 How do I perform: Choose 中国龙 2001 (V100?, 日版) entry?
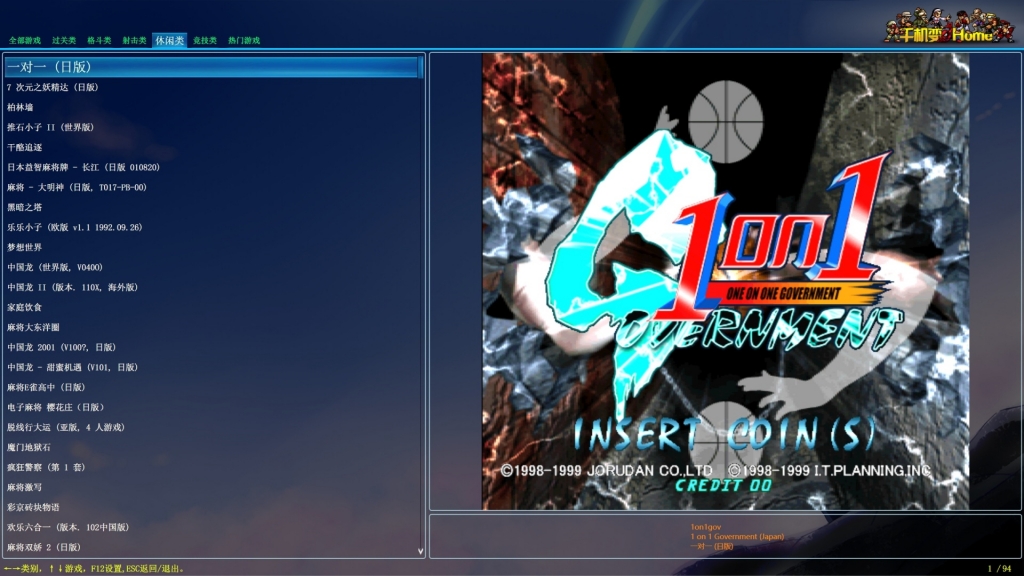[62, 347]
